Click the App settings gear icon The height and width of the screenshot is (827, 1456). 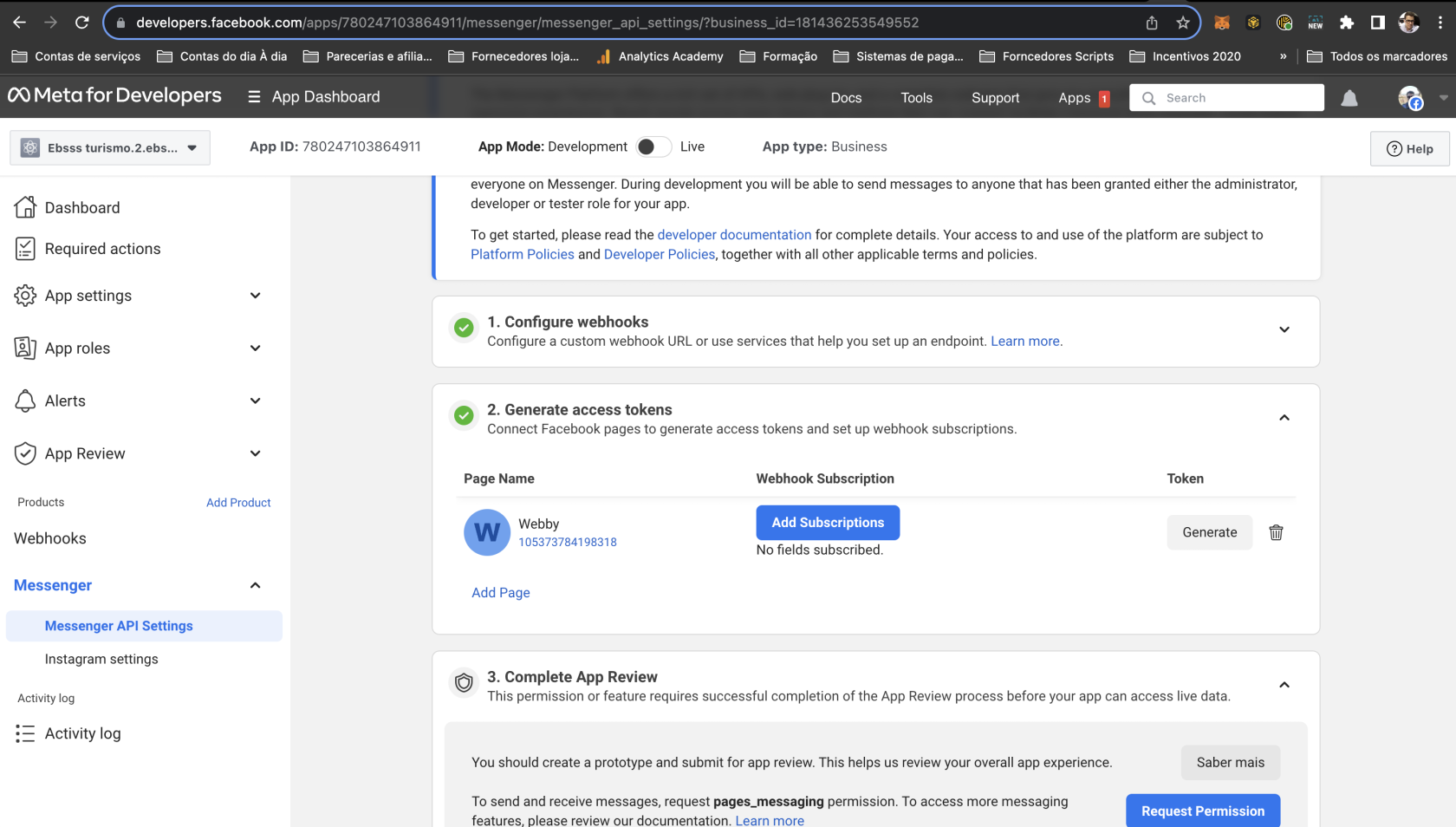click(25, 296)
